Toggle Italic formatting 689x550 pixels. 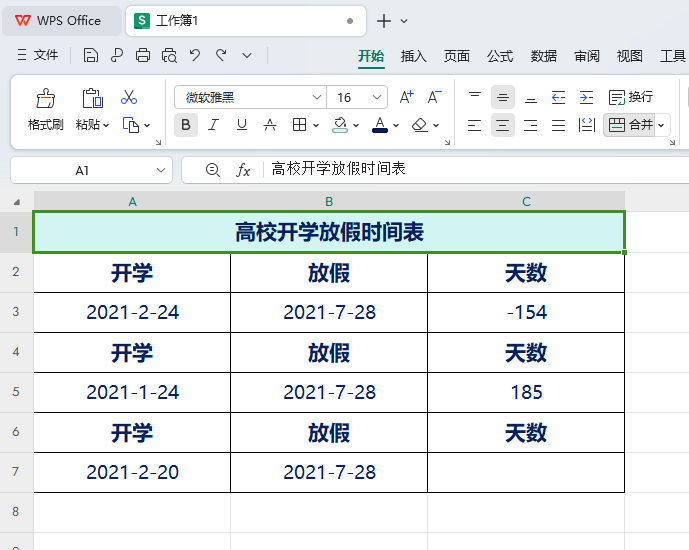click(214, 125)
